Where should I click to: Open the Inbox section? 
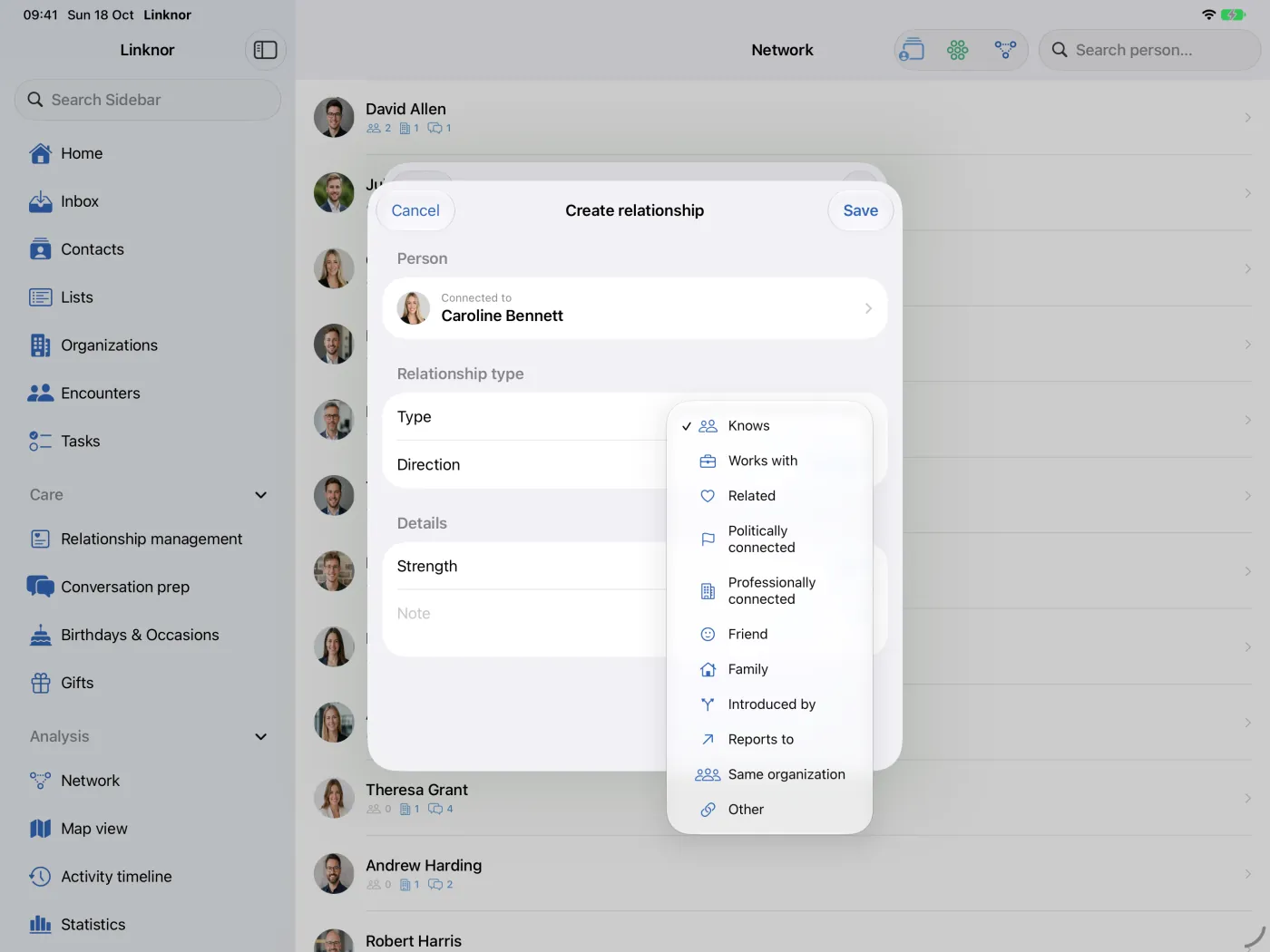148,201
